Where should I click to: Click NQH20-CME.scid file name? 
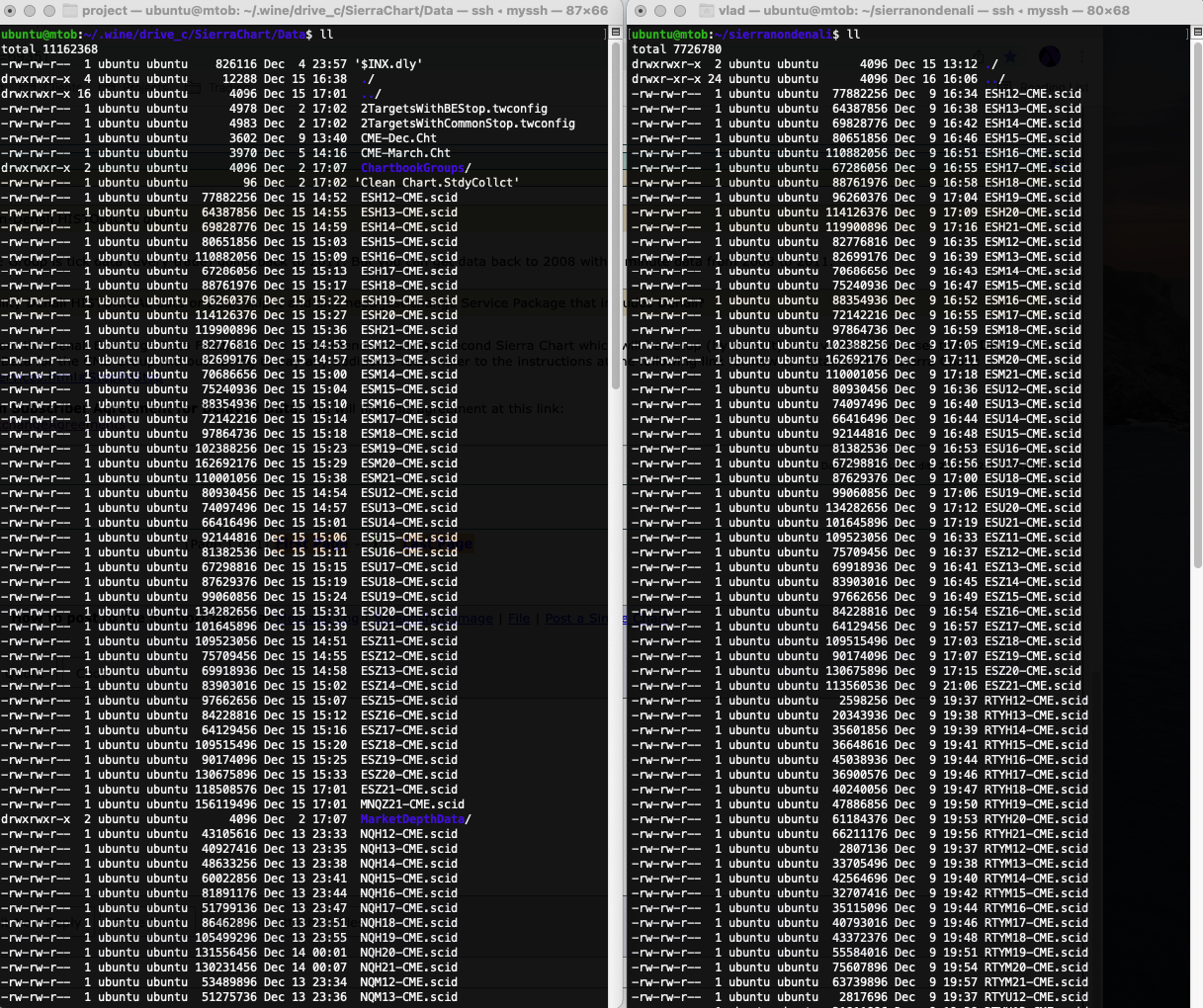pyautogui.click(x=409, y=953)
